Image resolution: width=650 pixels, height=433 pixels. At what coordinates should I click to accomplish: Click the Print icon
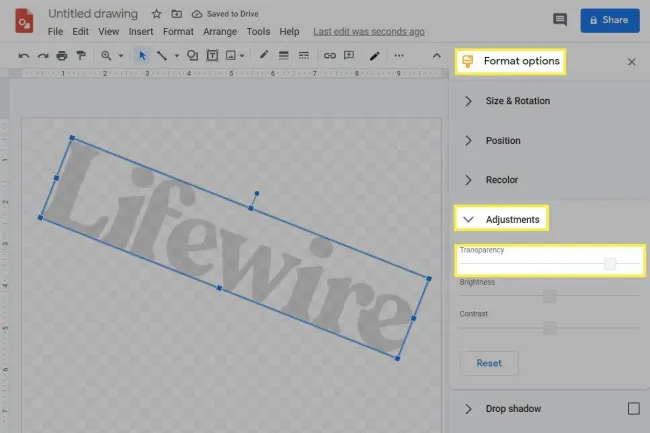click(62, 56)
